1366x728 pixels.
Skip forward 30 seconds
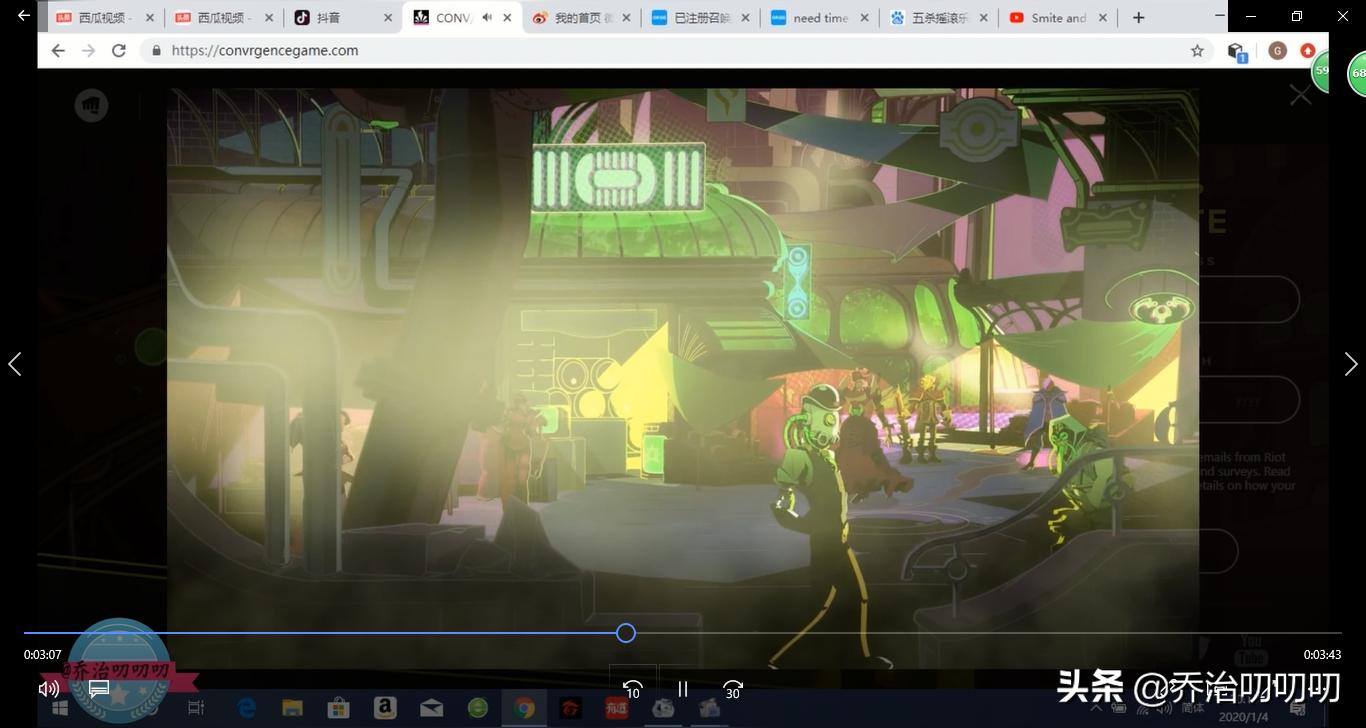point(733,689)
